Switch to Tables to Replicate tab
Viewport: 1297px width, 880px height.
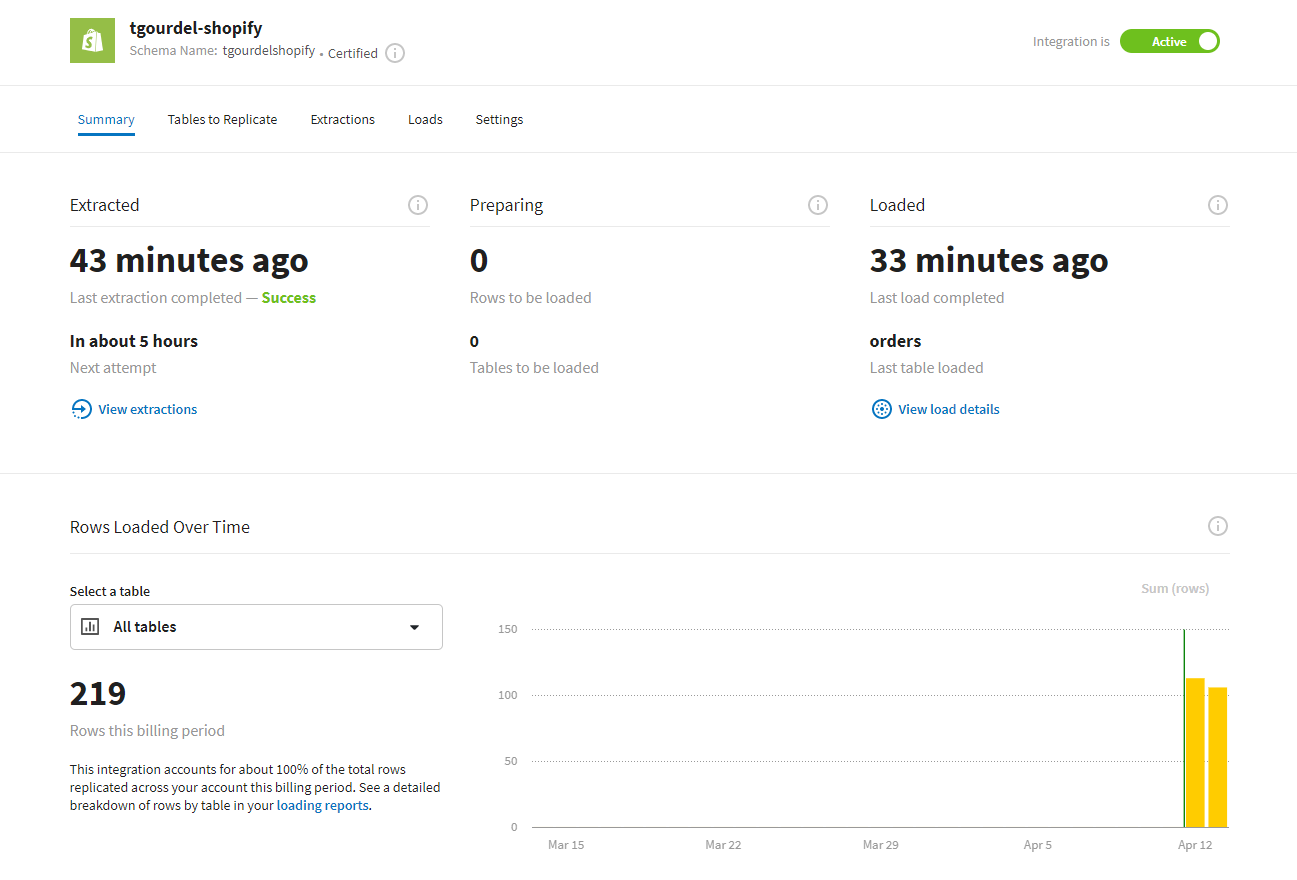[x=222, y=120]
